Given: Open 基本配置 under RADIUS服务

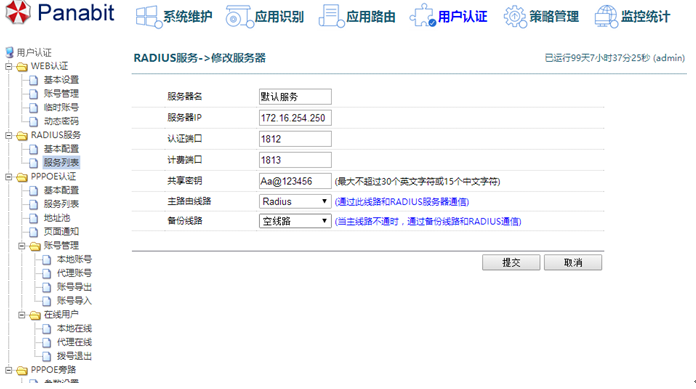Looking at the screenshot, I should pyautogui.click(x=61, y=149).
